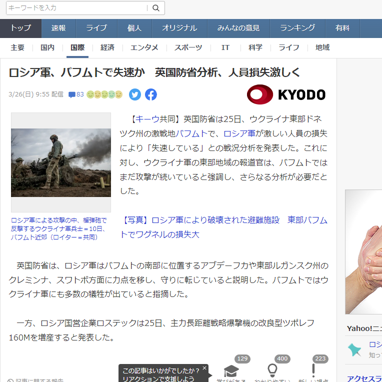
Task: Open the オリジナル tab
Action: pos(180,28)
